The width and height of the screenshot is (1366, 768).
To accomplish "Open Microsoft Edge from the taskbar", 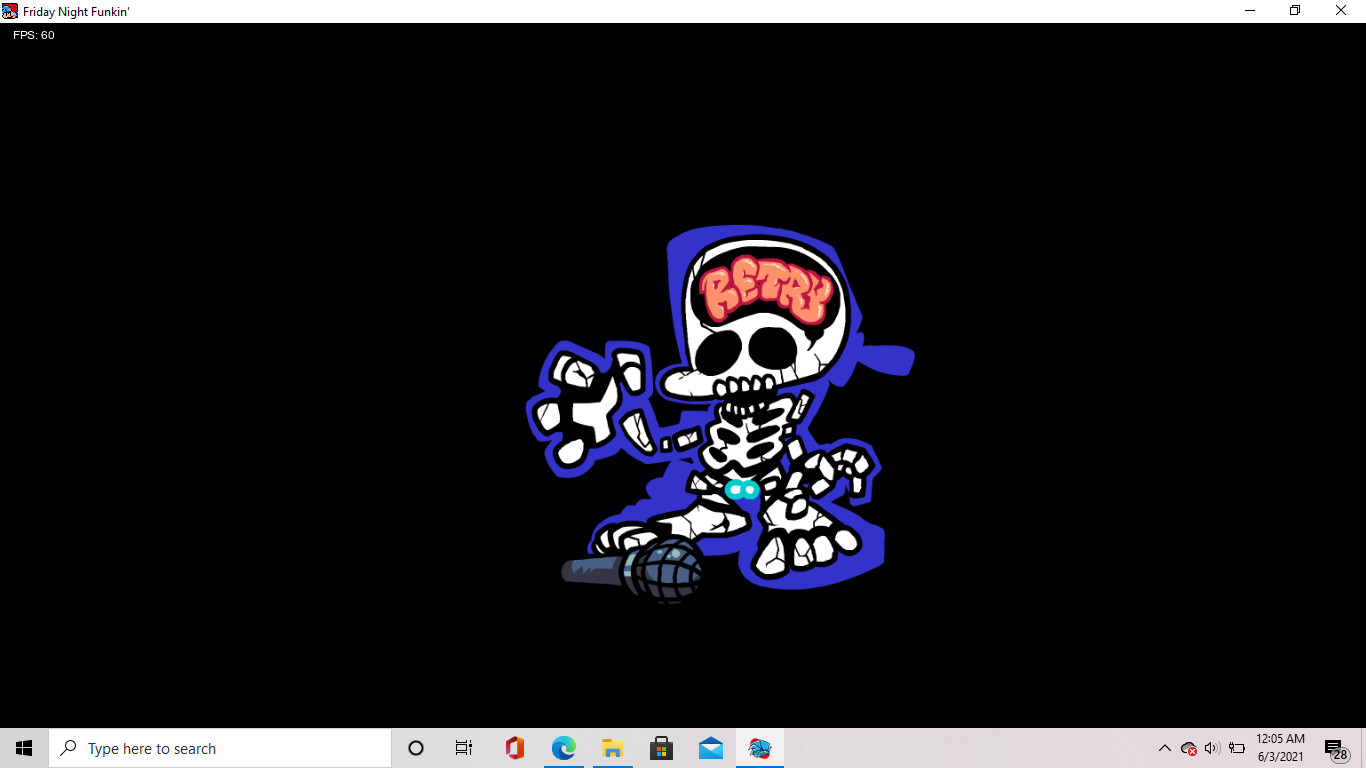I will coord(564,748).
